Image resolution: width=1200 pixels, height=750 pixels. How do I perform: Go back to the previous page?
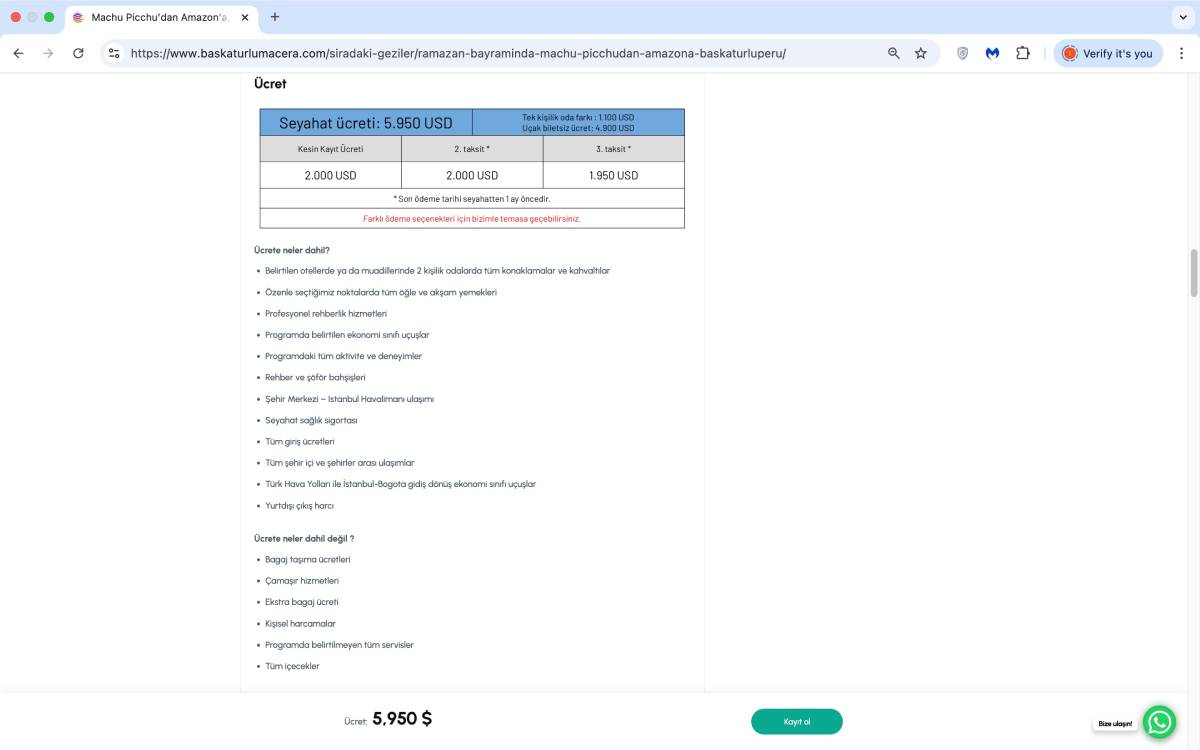18,53
